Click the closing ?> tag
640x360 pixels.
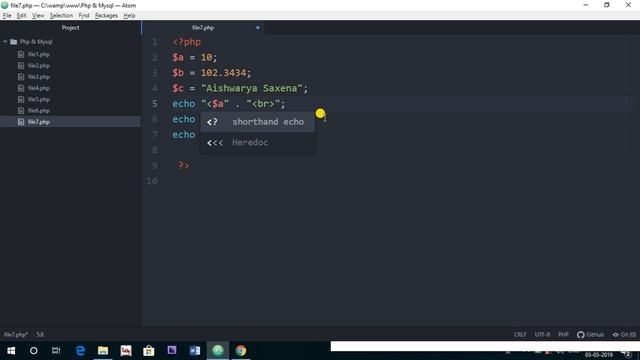click(x=184, y=165)
